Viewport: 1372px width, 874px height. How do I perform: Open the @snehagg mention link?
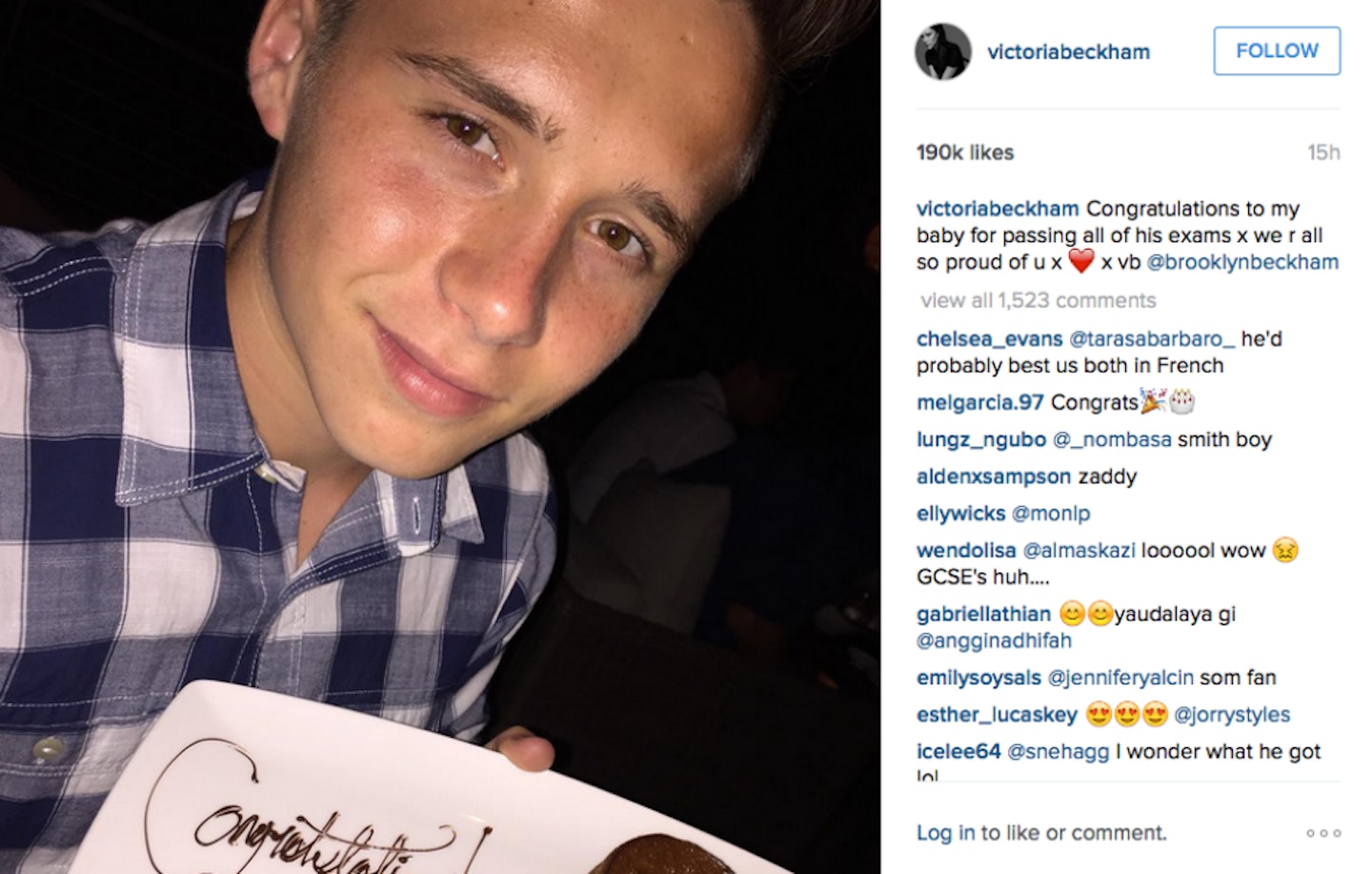point(1058,752)
